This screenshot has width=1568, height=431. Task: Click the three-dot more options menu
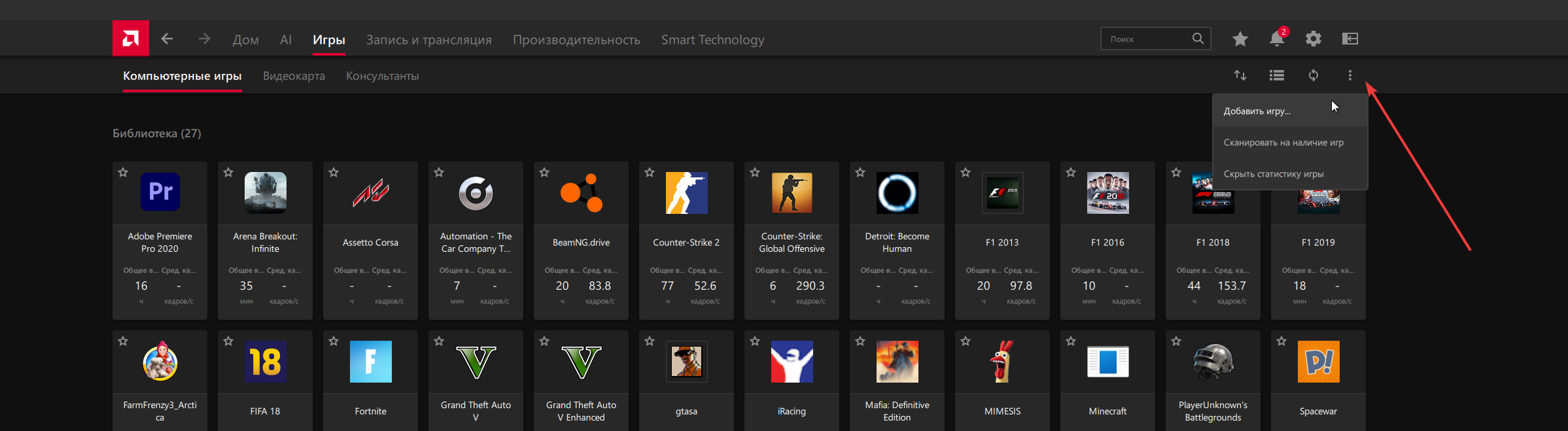1350,75
